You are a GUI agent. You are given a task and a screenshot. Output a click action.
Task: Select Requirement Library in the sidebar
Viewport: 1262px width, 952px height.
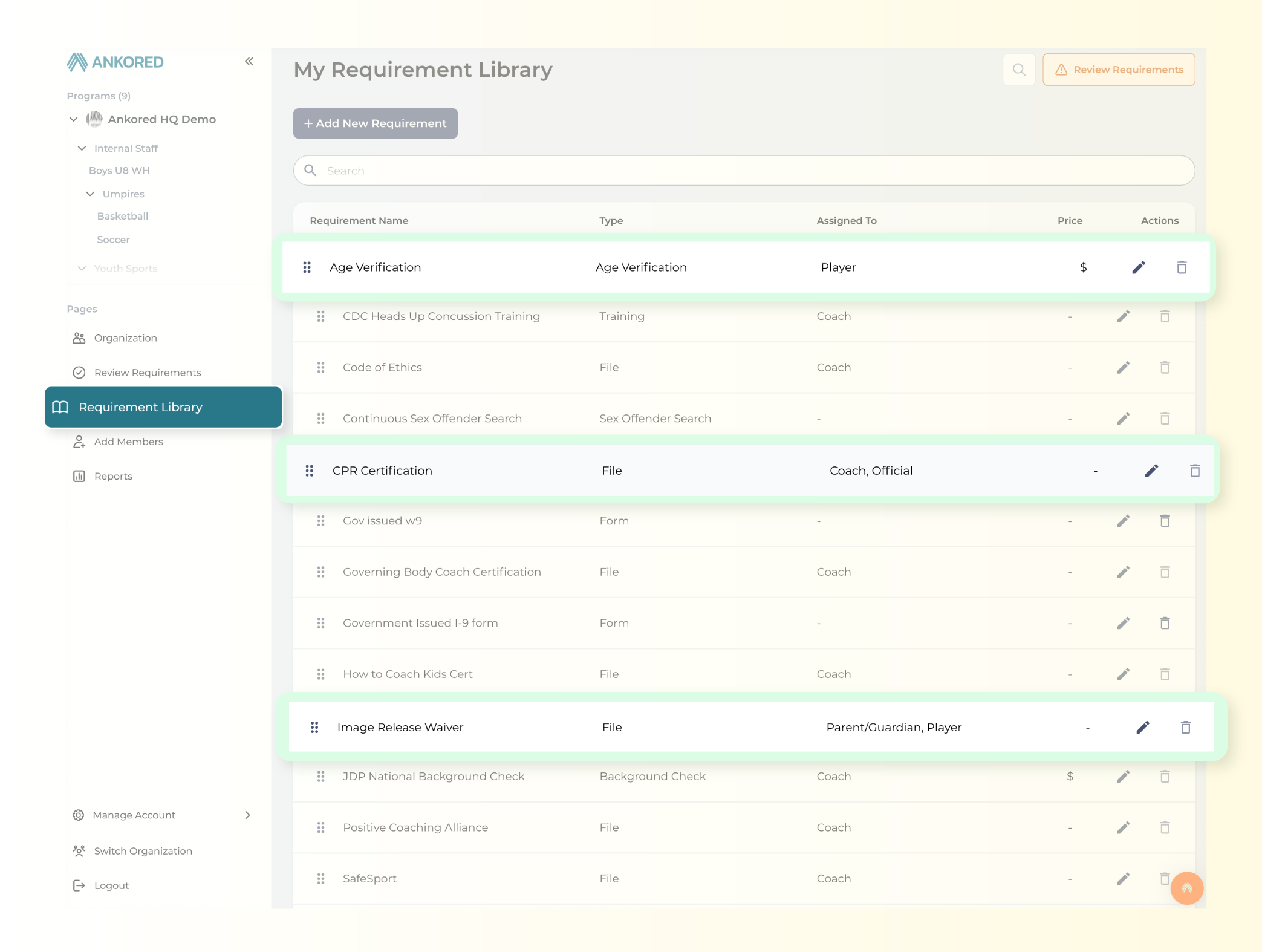coord(140,406)
